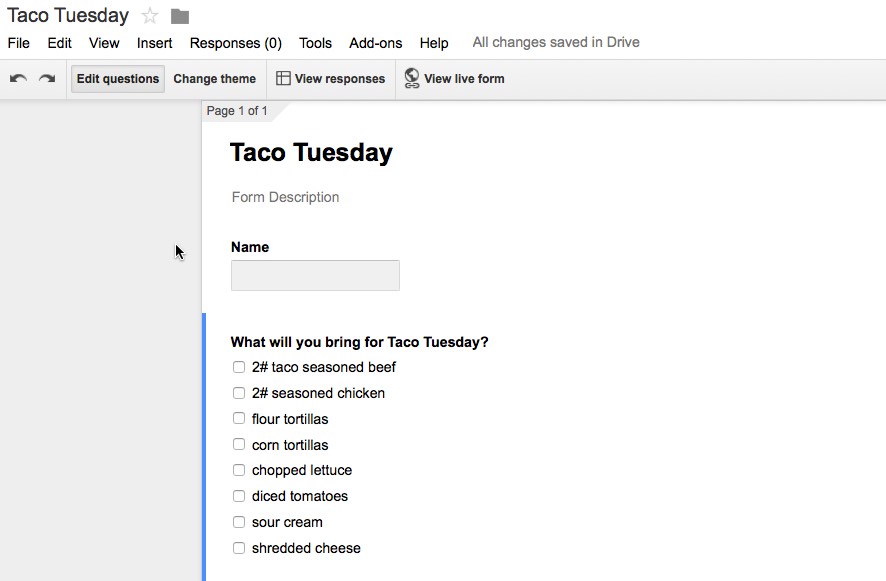Click the redo arrow icon
Viewport: 886px width, 581px height.
pyautogui.click(x=47, y=79)
